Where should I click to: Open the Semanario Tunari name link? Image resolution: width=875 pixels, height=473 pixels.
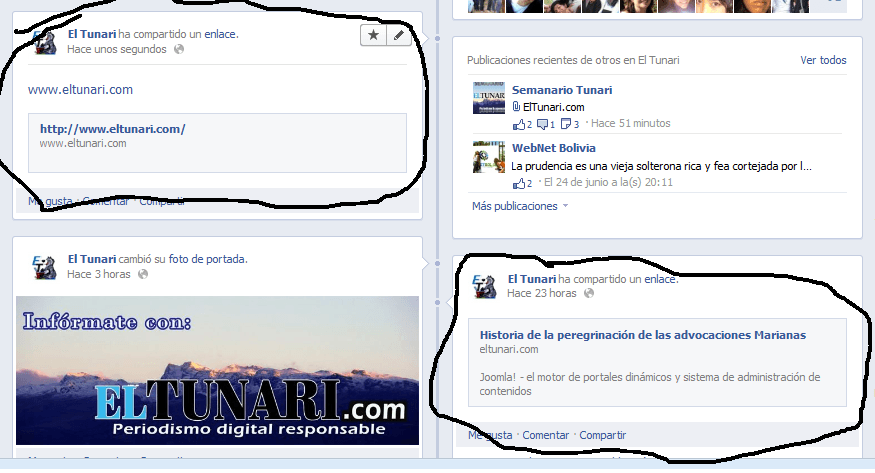click(x=562, y=90)
